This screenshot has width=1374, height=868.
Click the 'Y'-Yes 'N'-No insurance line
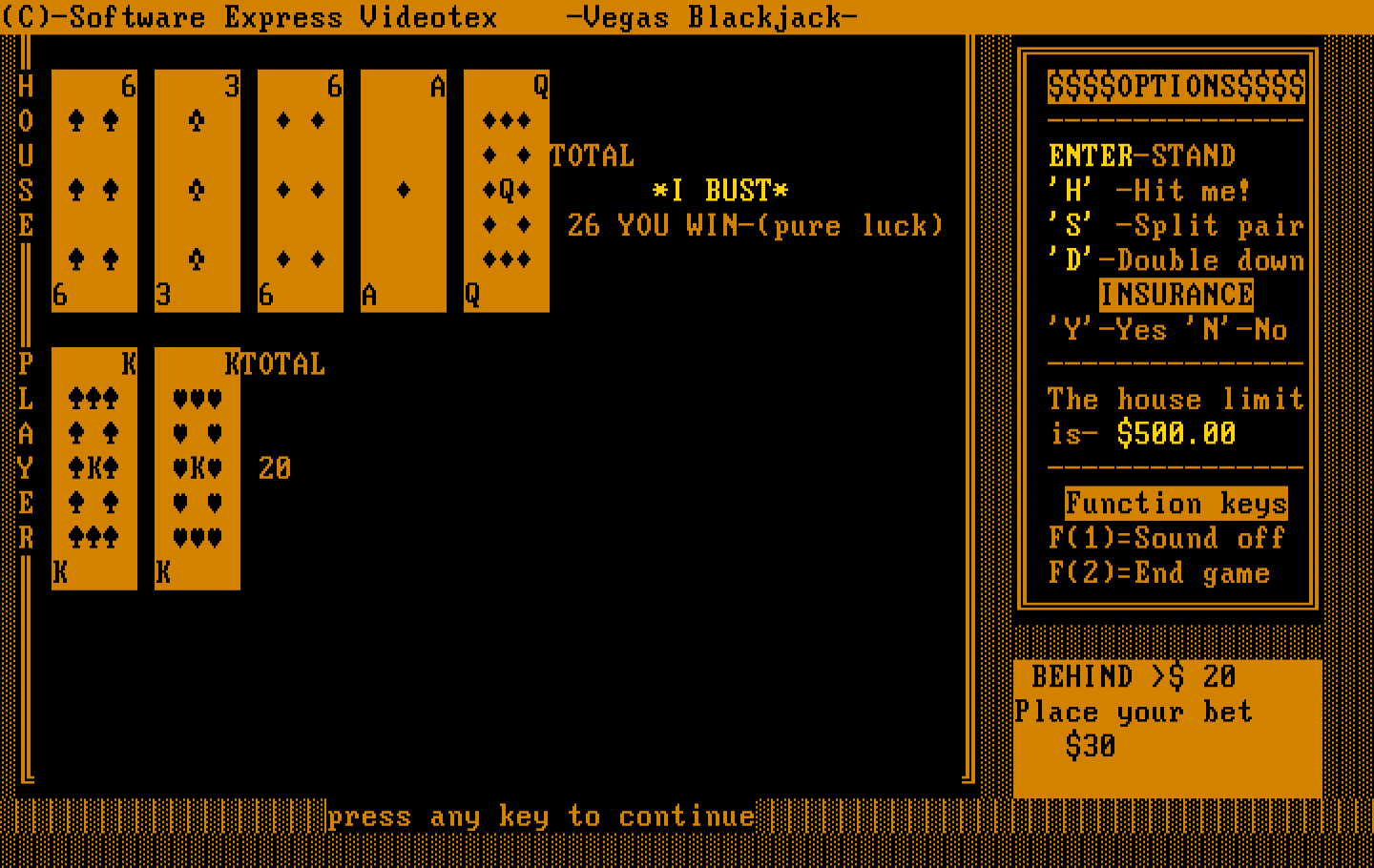tap(1168, 330)
